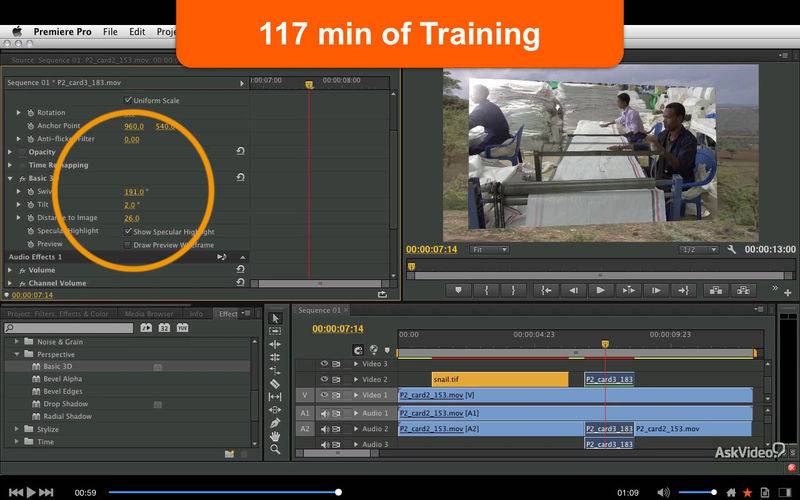Image resolution: width=800 pixels, height=500 pixels.
Task: Toggle Show Specular Highlight checkbox
Action: pos(128,231)
